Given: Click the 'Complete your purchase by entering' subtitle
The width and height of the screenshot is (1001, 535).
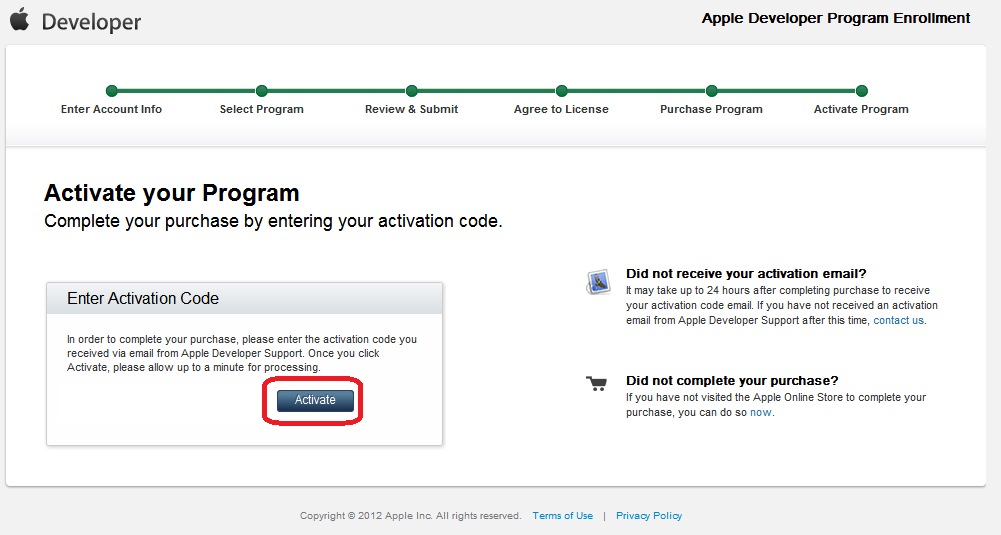Looking at the screenshot, I should (273, 222).
